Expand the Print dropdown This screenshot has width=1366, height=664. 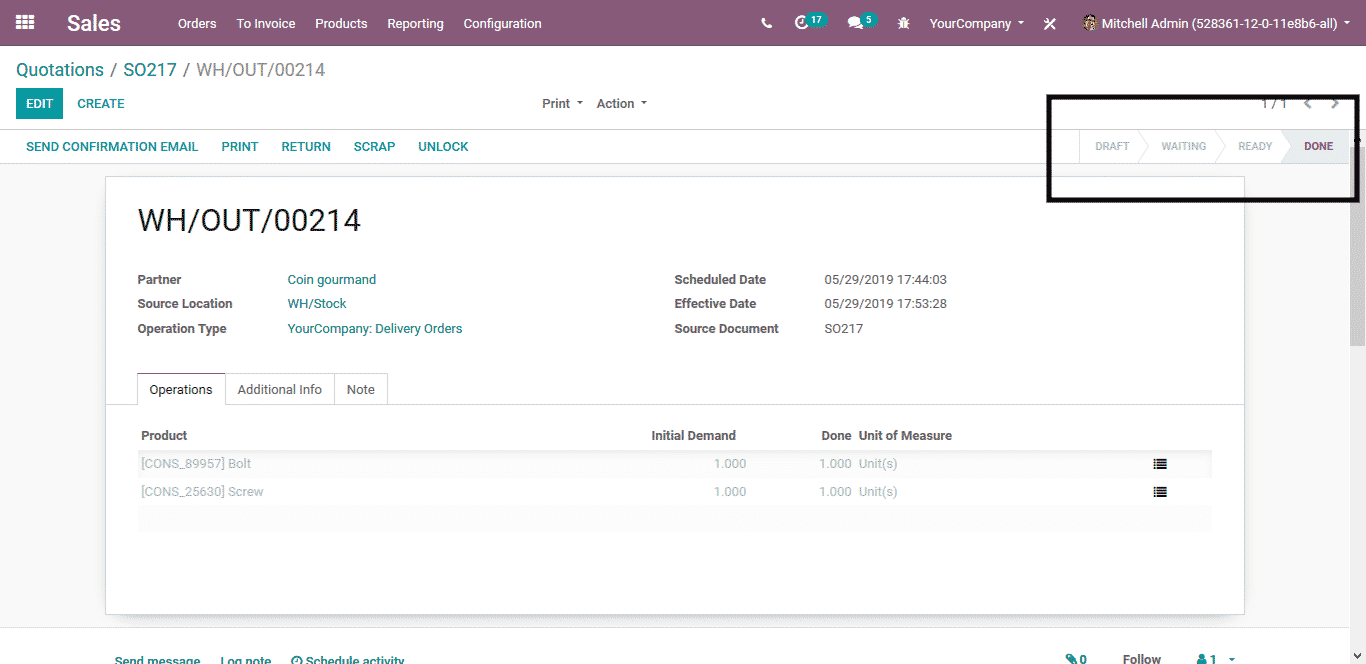pyautogui.click(x=562, y=104)
